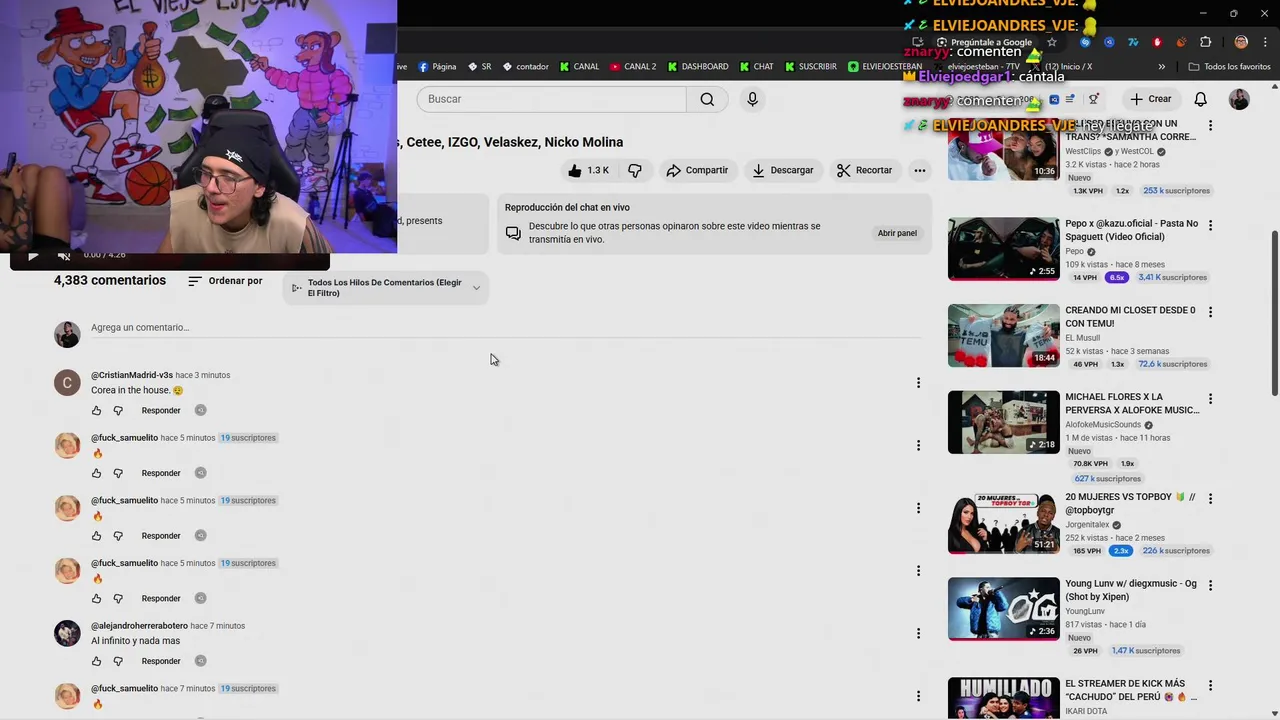1280x720 pixels.
Task: Open the Chrome profile avatar
Action: pos(1241,42)
